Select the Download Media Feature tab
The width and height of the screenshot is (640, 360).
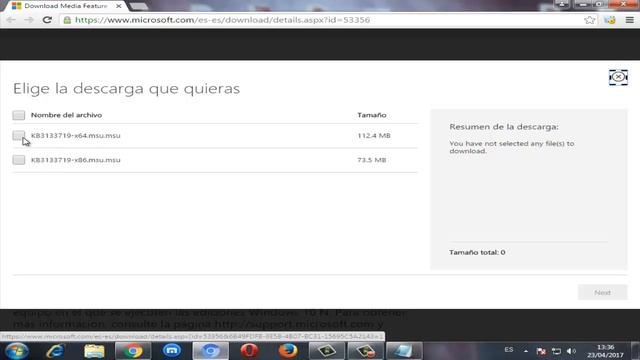tap(65, 6)
